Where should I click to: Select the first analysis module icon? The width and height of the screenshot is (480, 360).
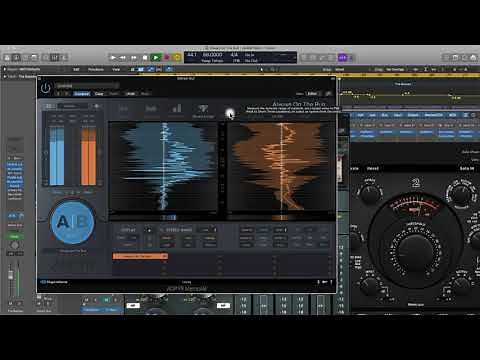(x=124, y=110)
